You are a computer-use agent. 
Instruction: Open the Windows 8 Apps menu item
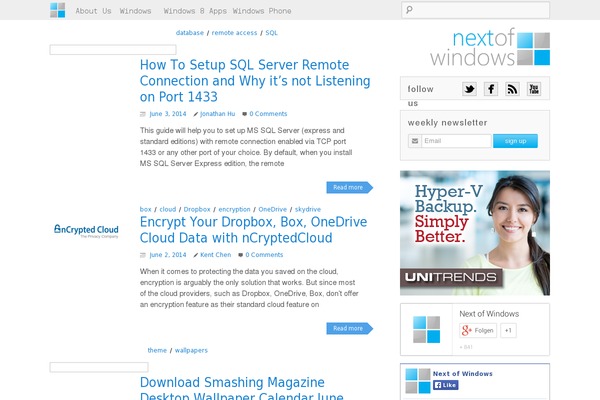195,11
